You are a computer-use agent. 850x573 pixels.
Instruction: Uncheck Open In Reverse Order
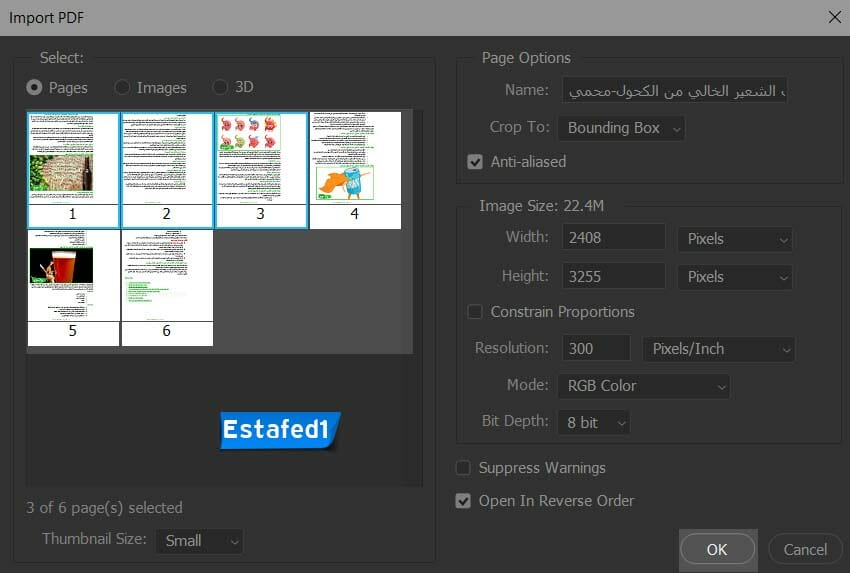click(463, 501)
